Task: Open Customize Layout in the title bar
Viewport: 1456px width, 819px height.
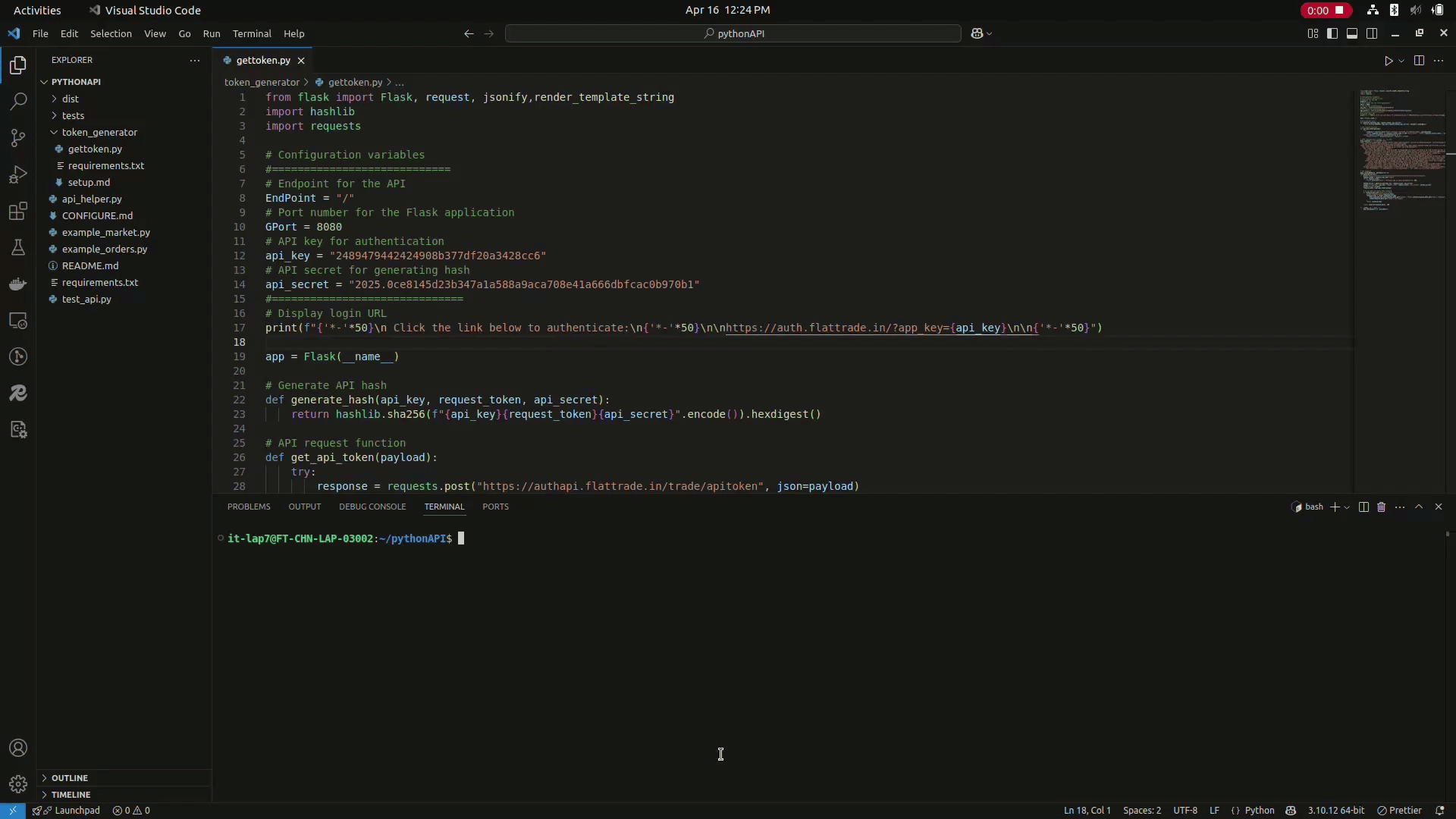Action: [x=1313, y=33]
